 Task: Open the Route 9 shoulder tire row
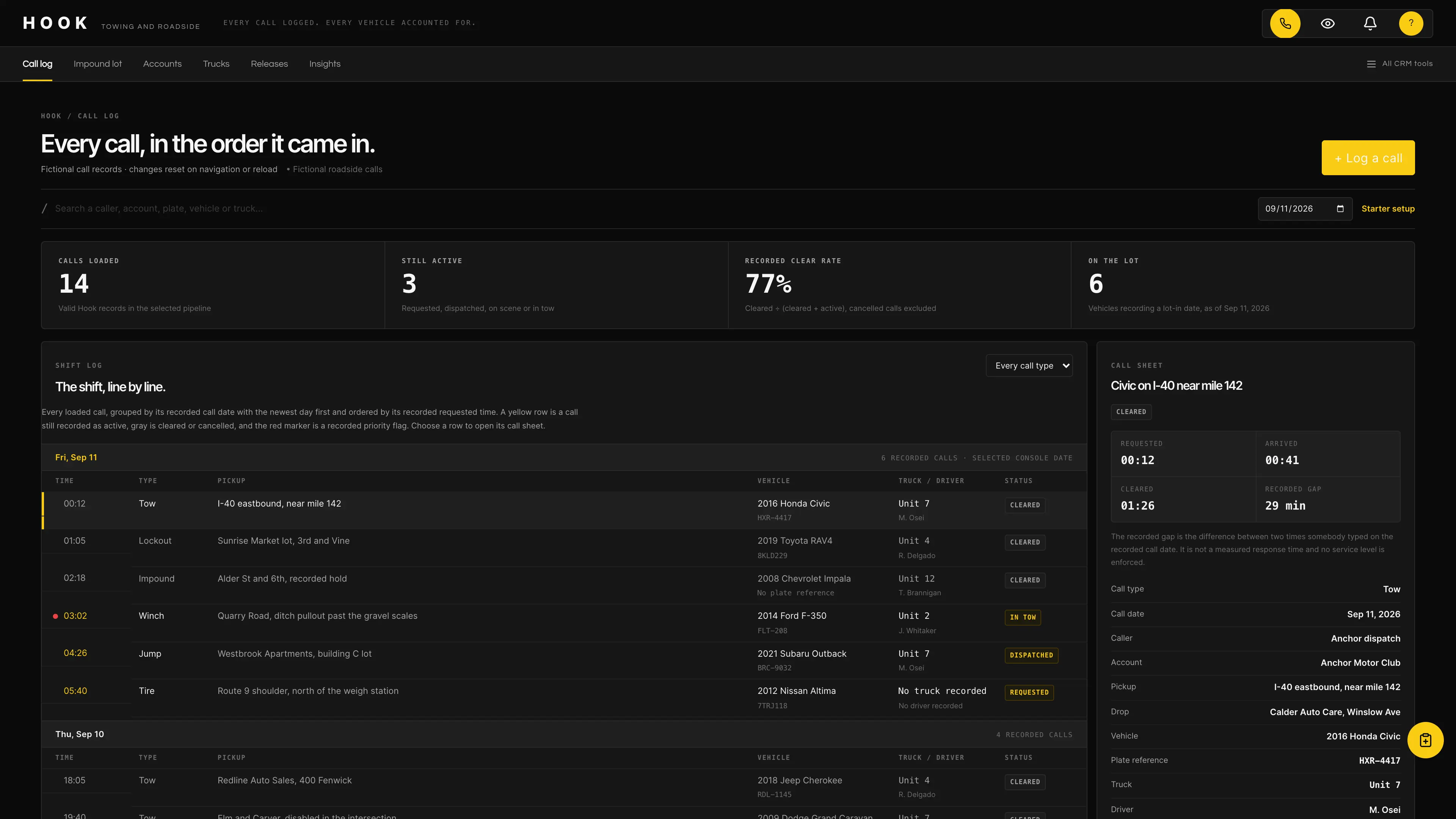coord(564,698)
